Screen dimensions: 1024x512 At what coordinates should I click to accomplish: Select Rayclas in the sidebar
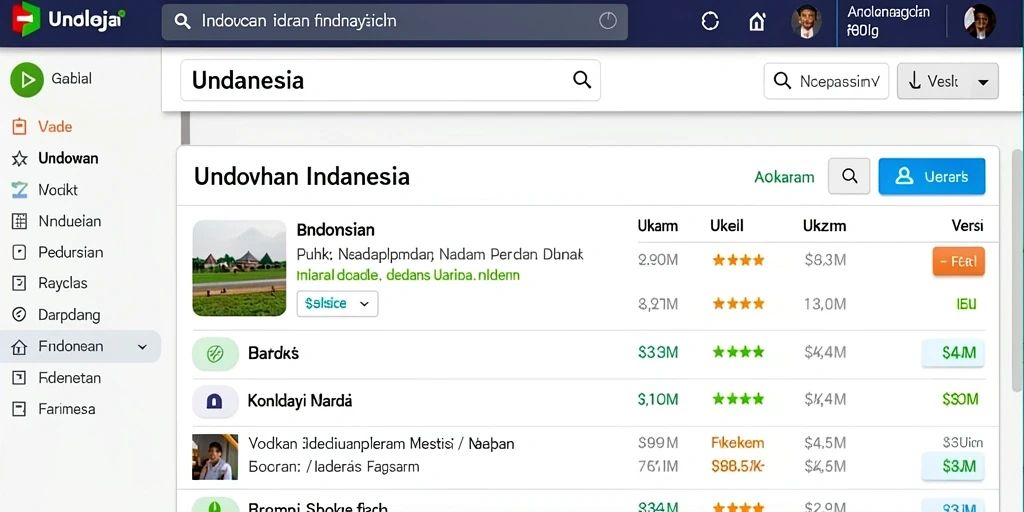[63, 283]
